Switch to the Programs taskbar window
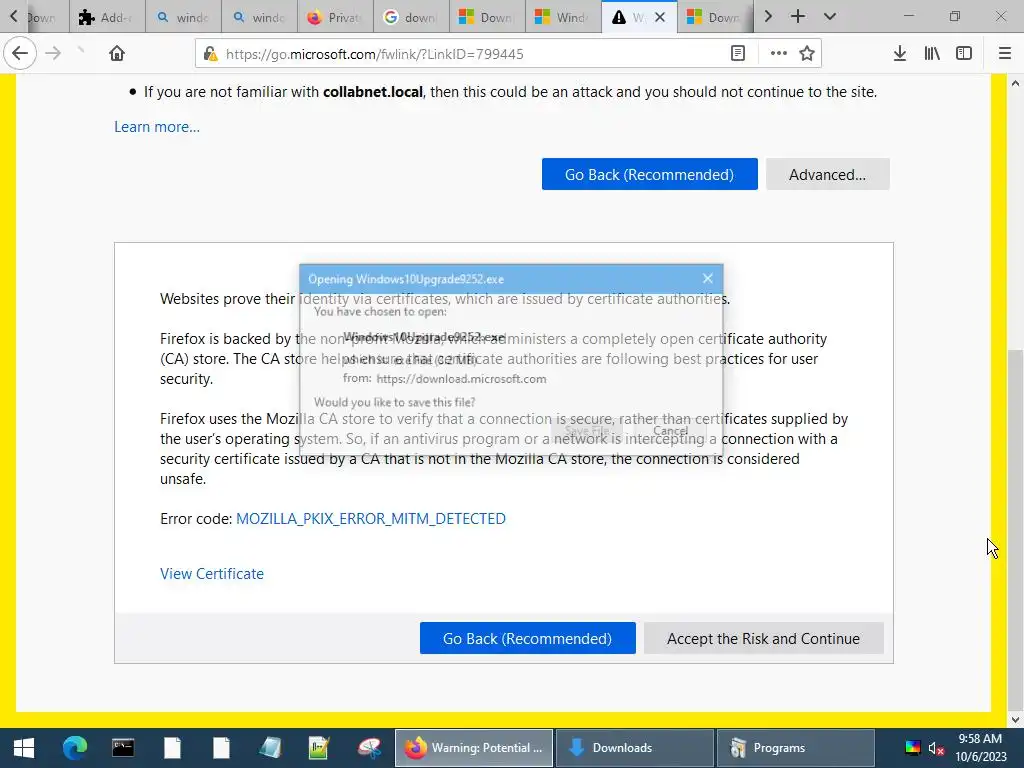Screen dimensions: 1024x768 pyautogui.click(x=795, y=748)
